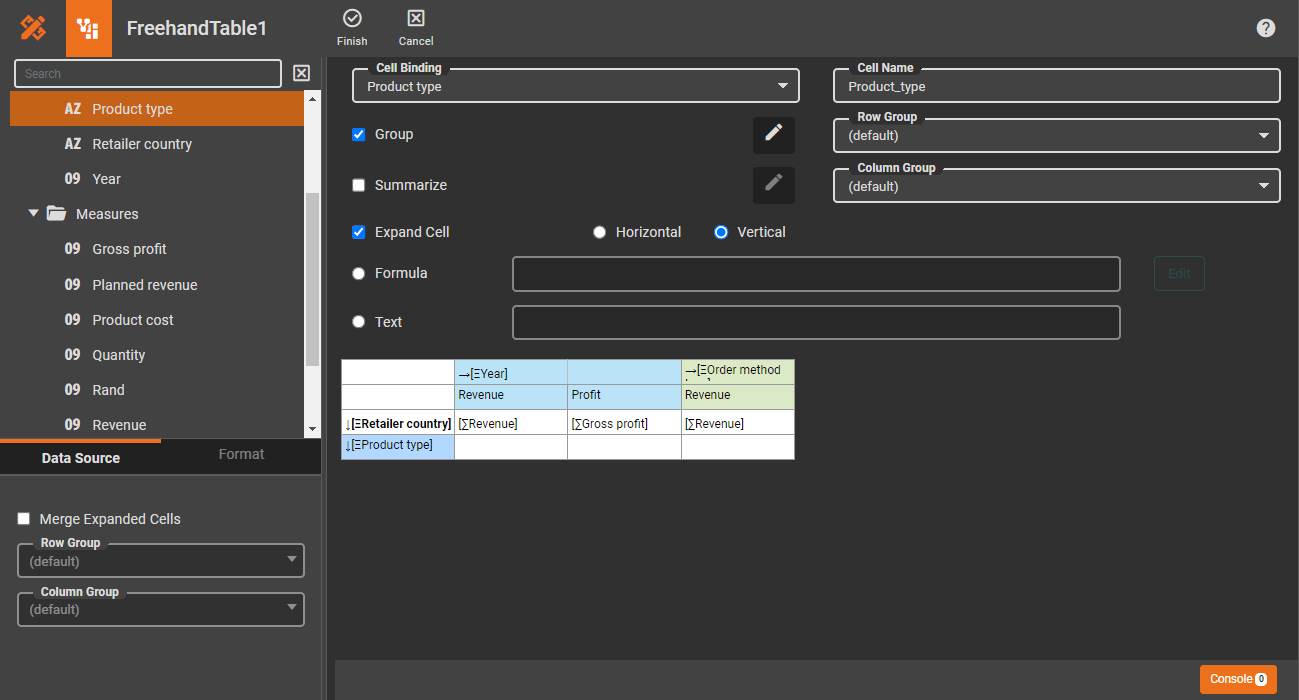This screenshot has height=700, width=1299.
Task: Select the Horizontal radio button
Action: [x=600, y=232]
